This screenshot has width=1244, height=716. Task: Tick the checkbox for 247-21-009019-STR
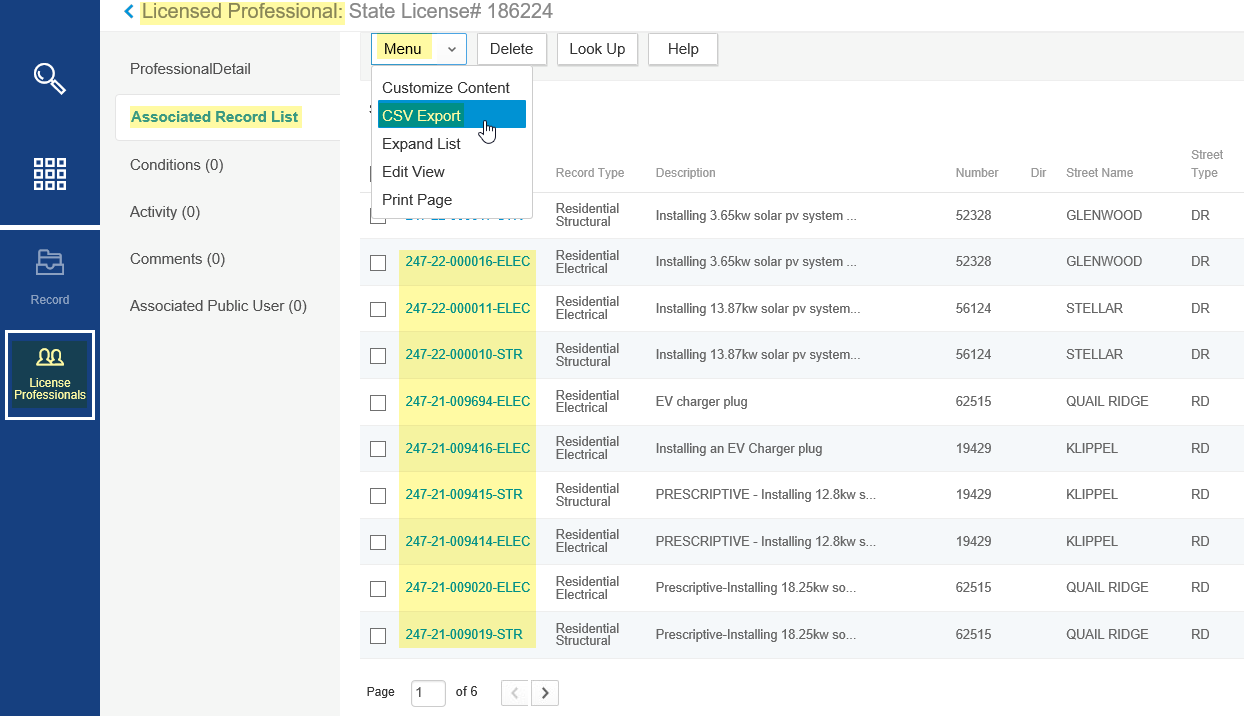tap(378, 635)
